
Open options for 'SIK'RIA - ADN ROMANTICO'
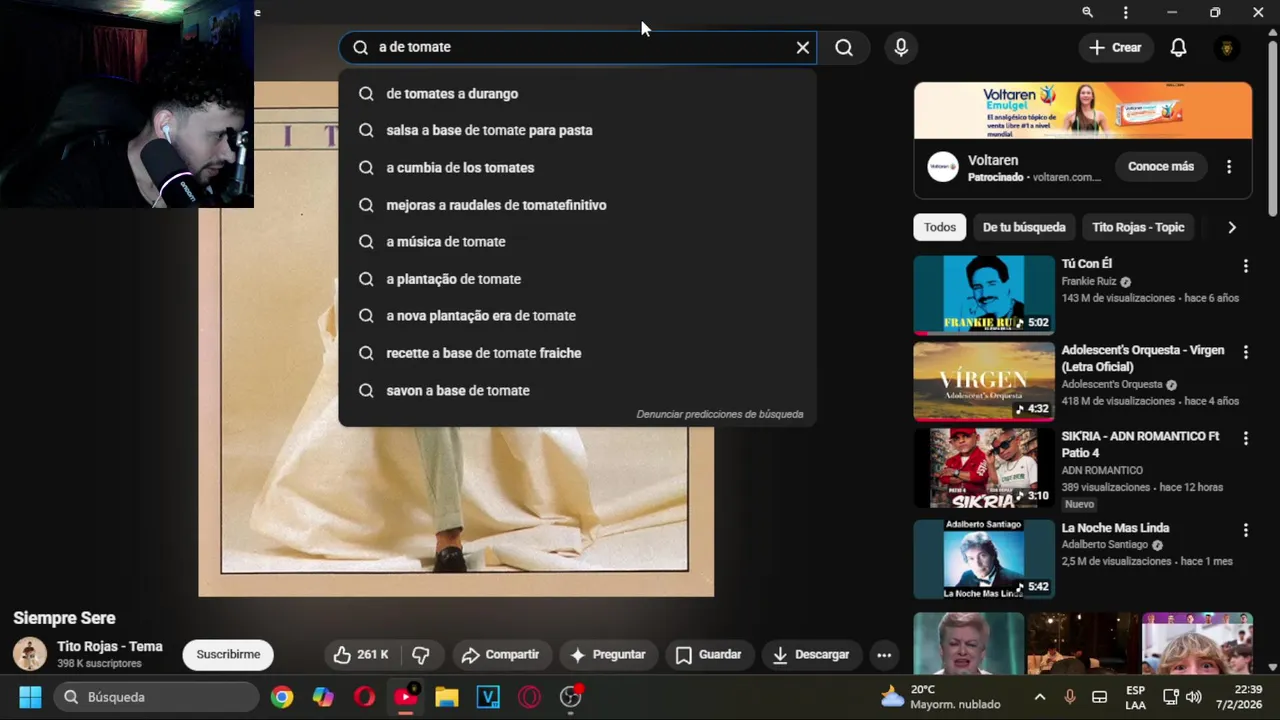(x=1245, y=438)
